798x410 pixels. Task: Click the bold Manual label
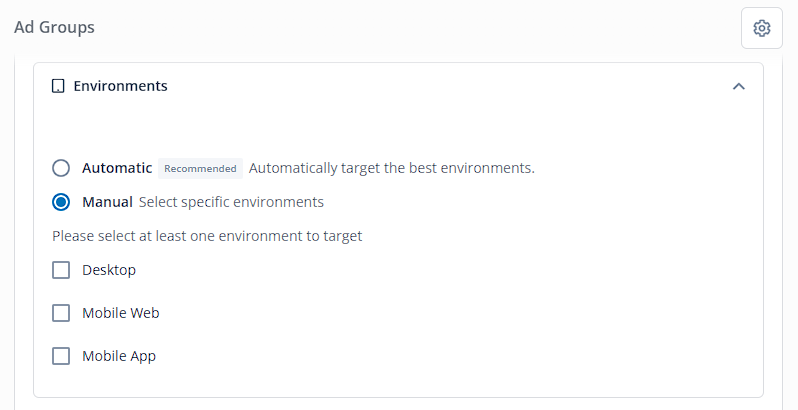coord(107,202)
